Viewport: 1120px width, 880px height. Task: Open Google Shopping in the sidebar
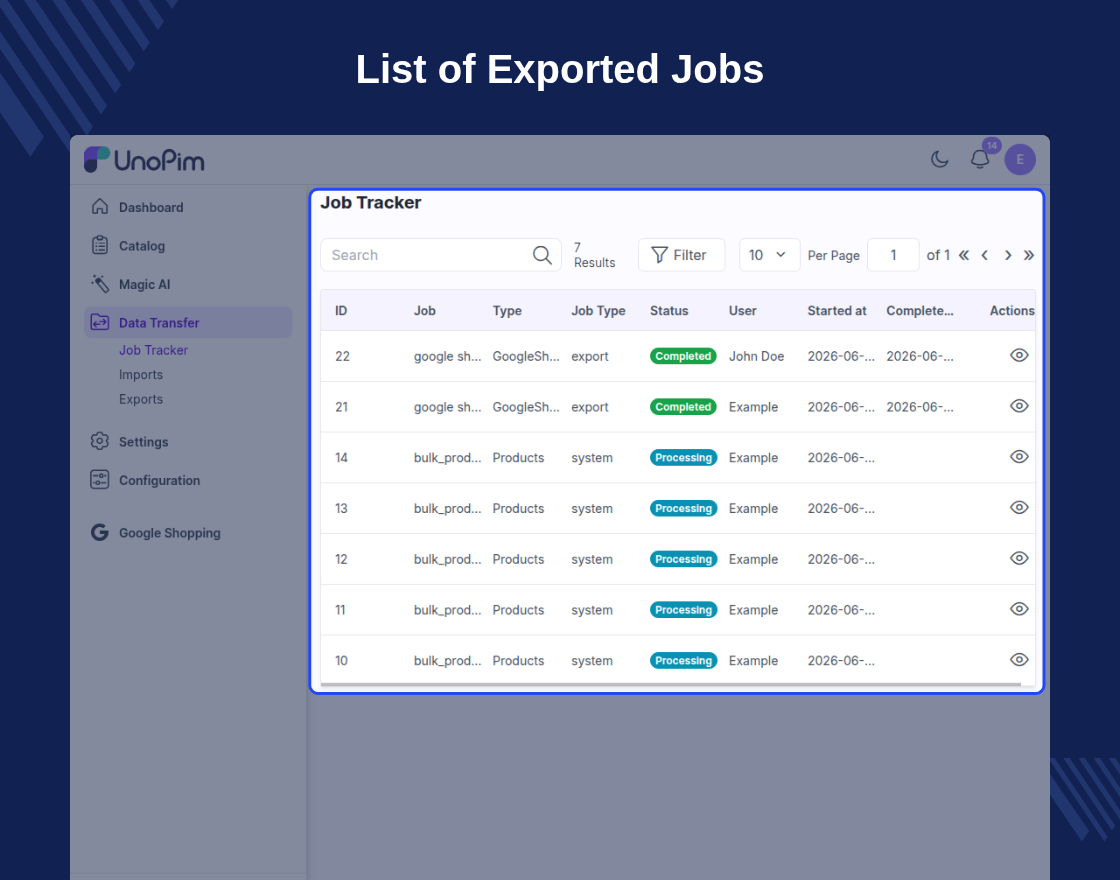coord(169,533)
